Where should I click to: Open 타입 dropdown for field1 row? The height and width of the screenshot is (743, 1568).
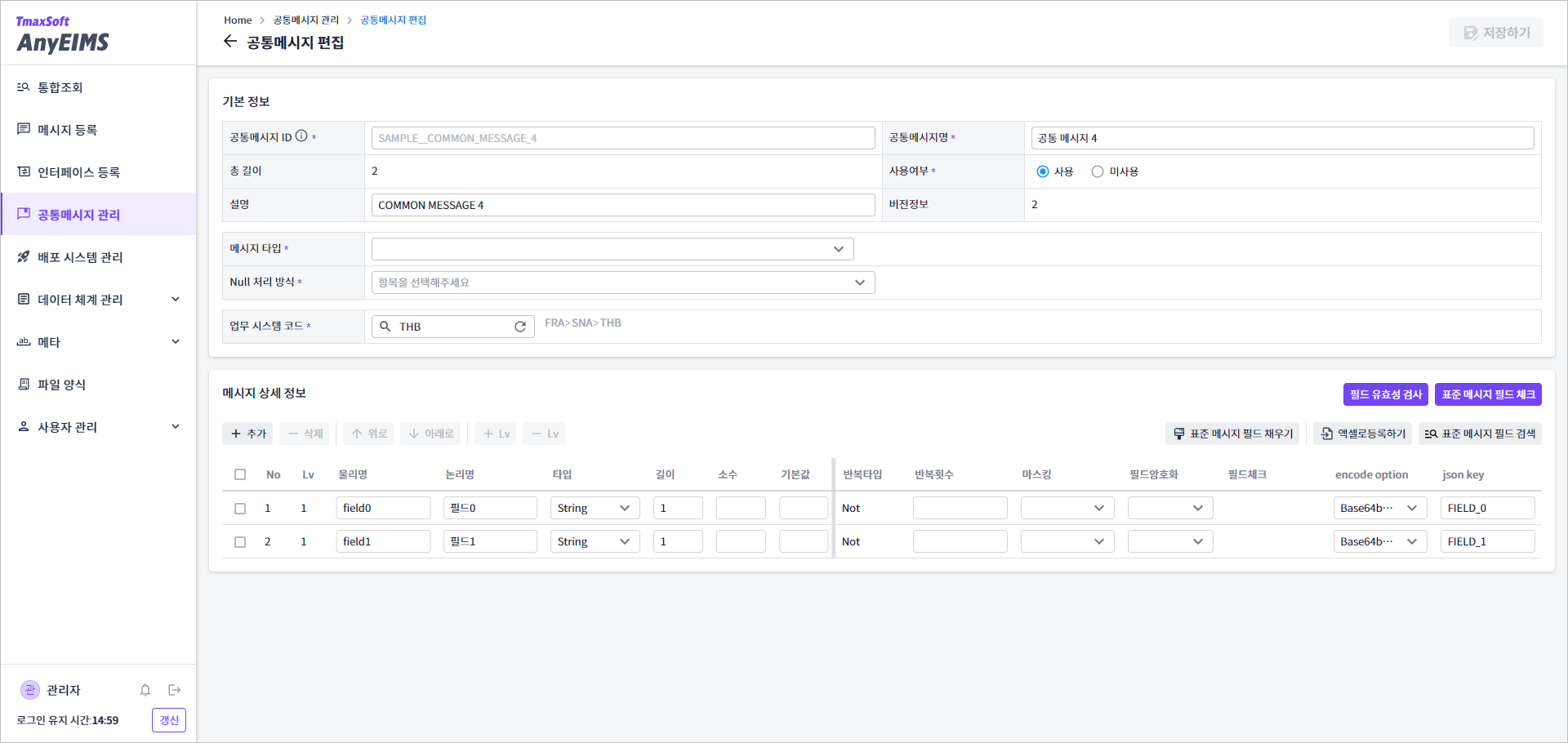click(x=595, y=541)
